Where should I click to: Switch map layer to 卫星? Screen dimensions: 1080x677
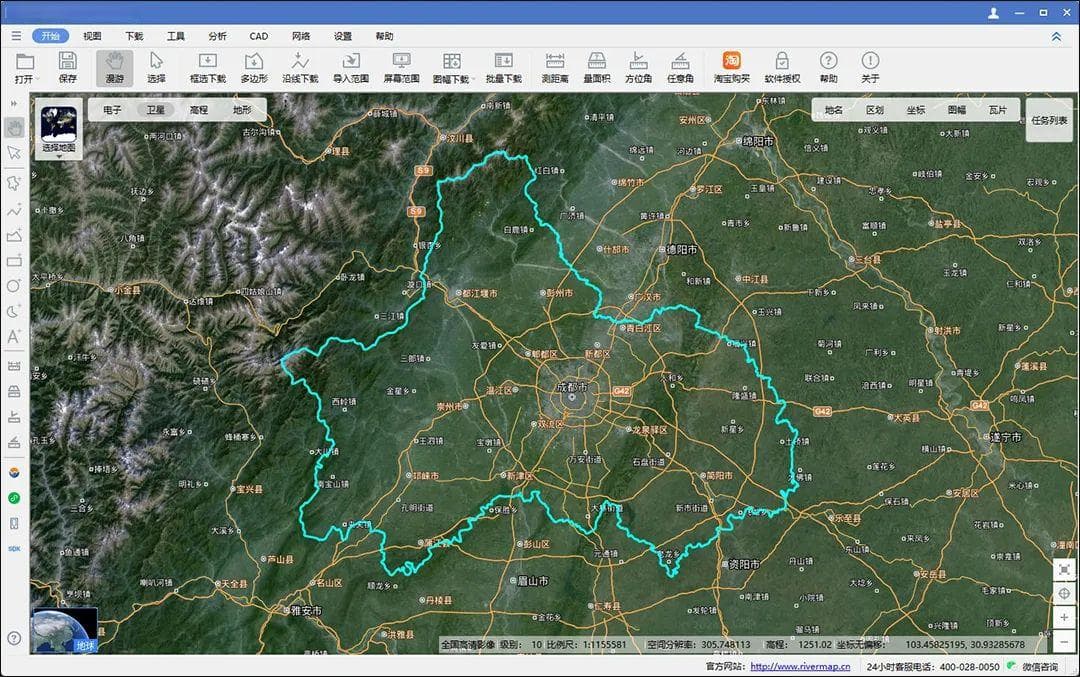(x=156, y=110)
